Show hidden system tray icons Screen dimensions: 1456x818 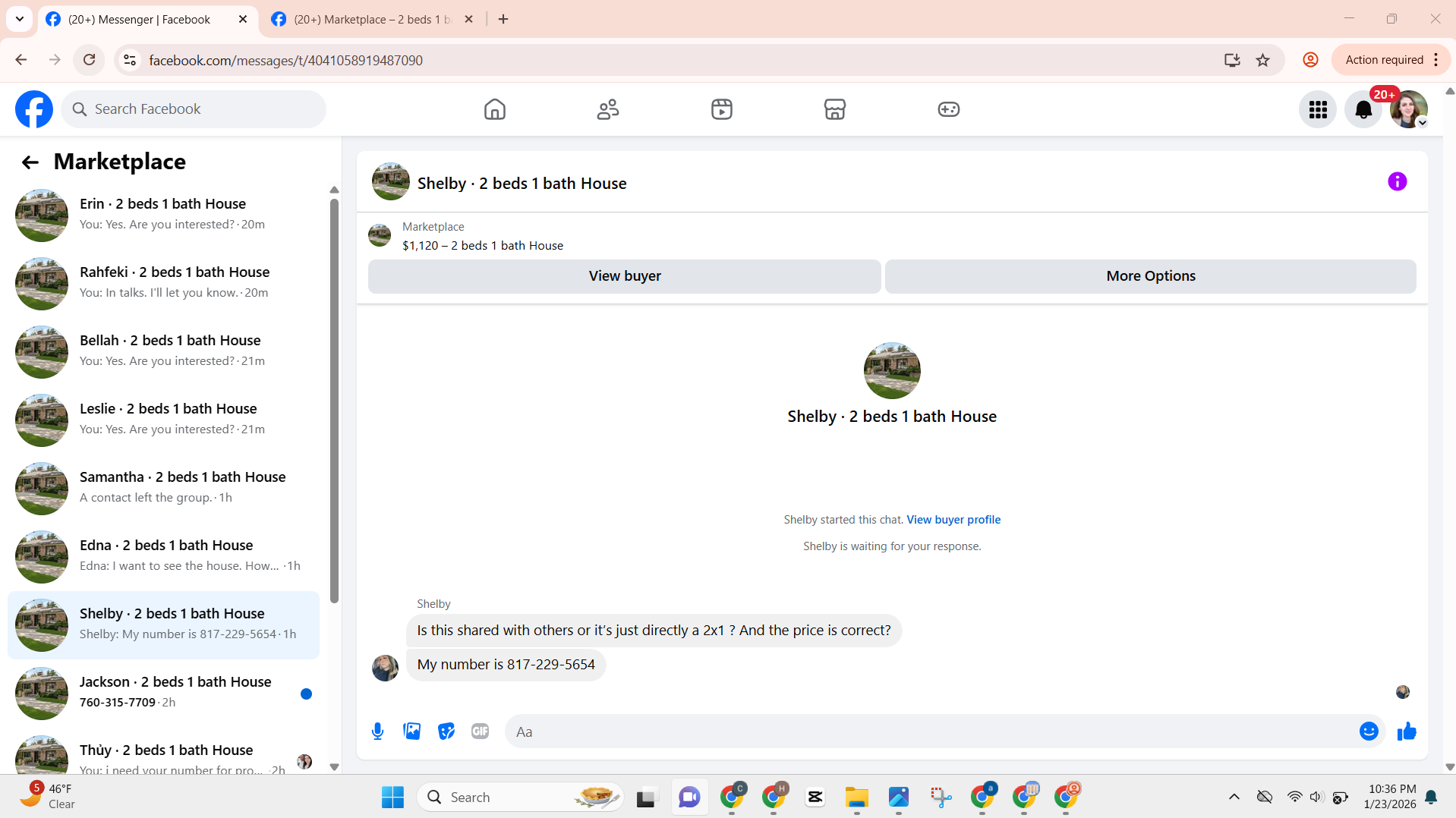point(1234,797)
